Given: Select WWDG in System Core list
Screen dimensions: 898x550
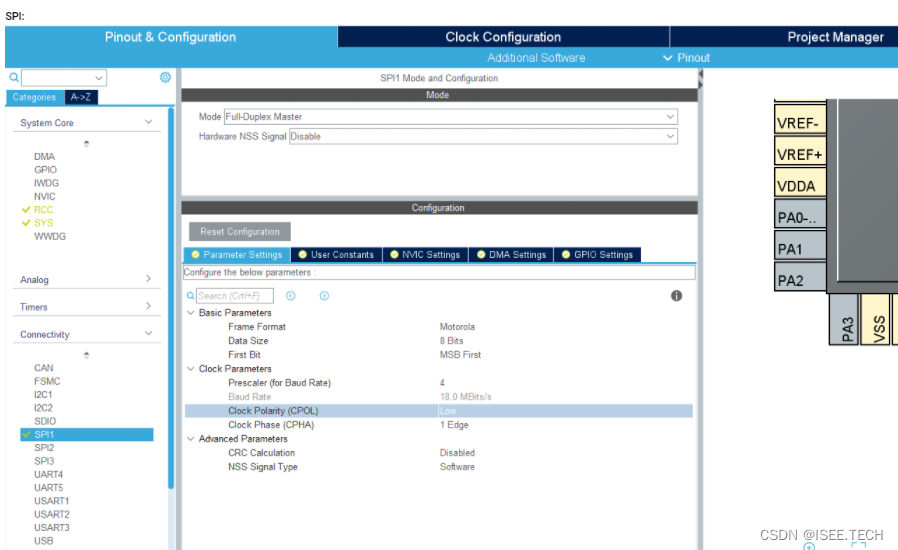Looking at the screenshot, I should [x=50, y=236].
